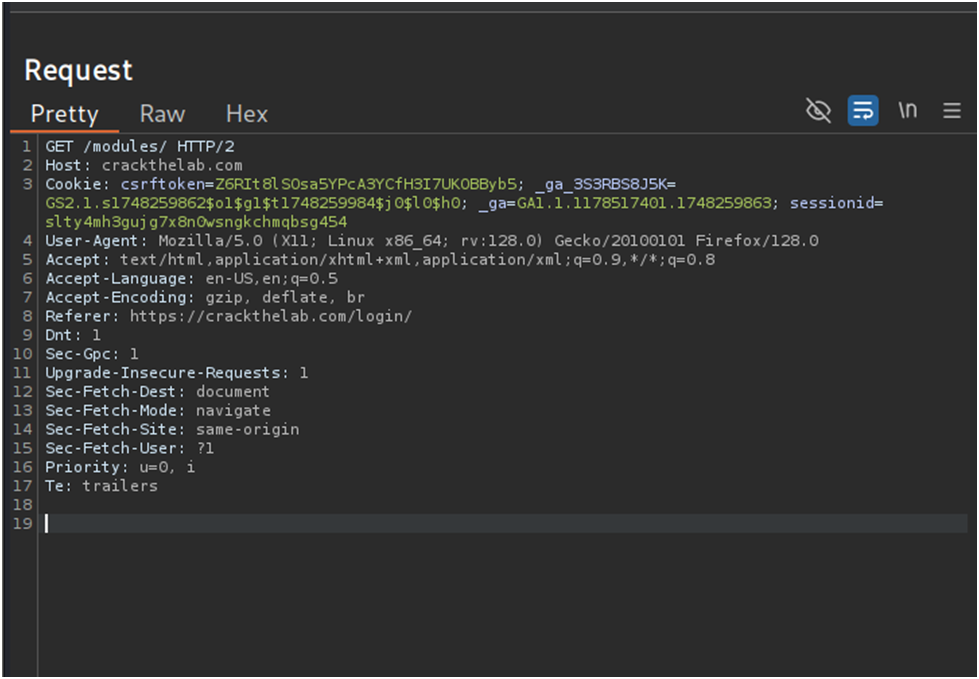Click line number 3 in the gutter

point(25,184)
